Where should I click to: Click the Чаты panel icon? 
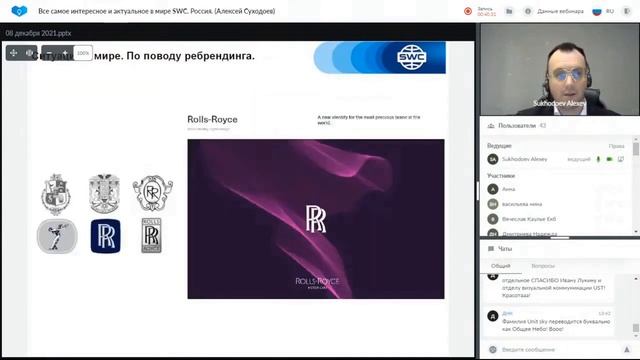[491, 249]
